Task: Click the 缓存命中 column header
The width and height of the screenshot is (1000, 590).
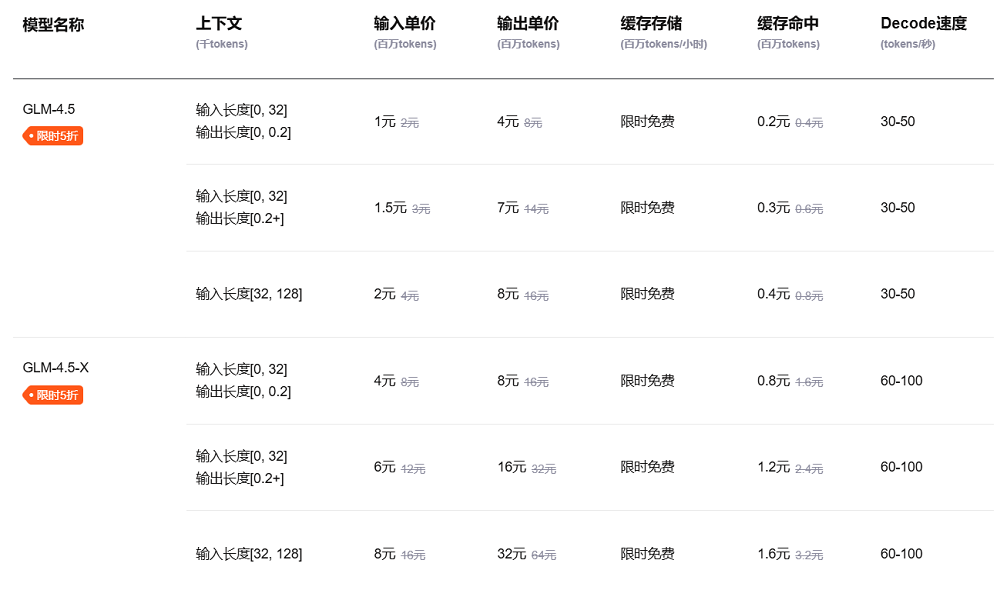Action: tap(788, 24)
